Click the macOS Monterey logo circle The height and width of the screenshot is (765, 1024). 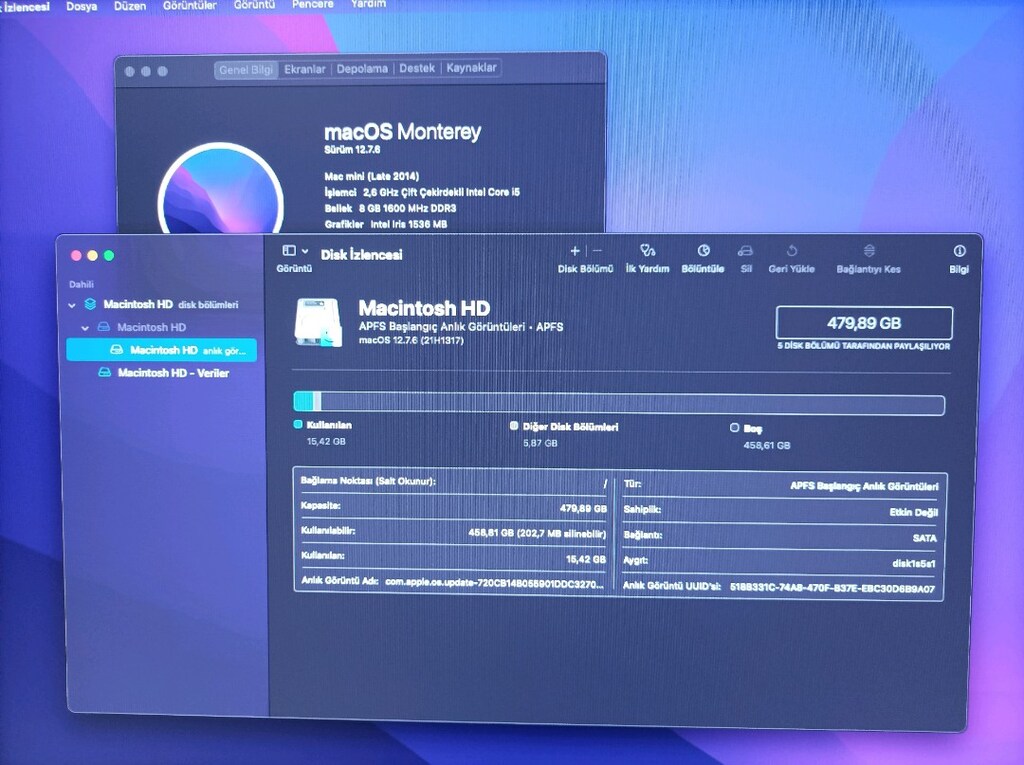point(221,189)
